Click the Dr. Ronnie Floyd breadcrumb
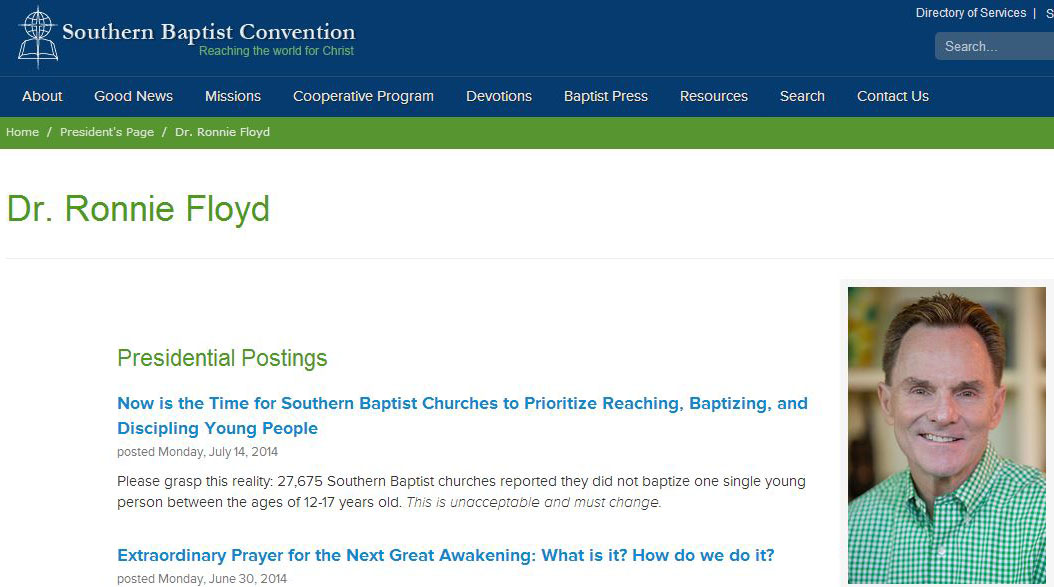This screenshot has width=1054, height=587. (x=222, y=132)
